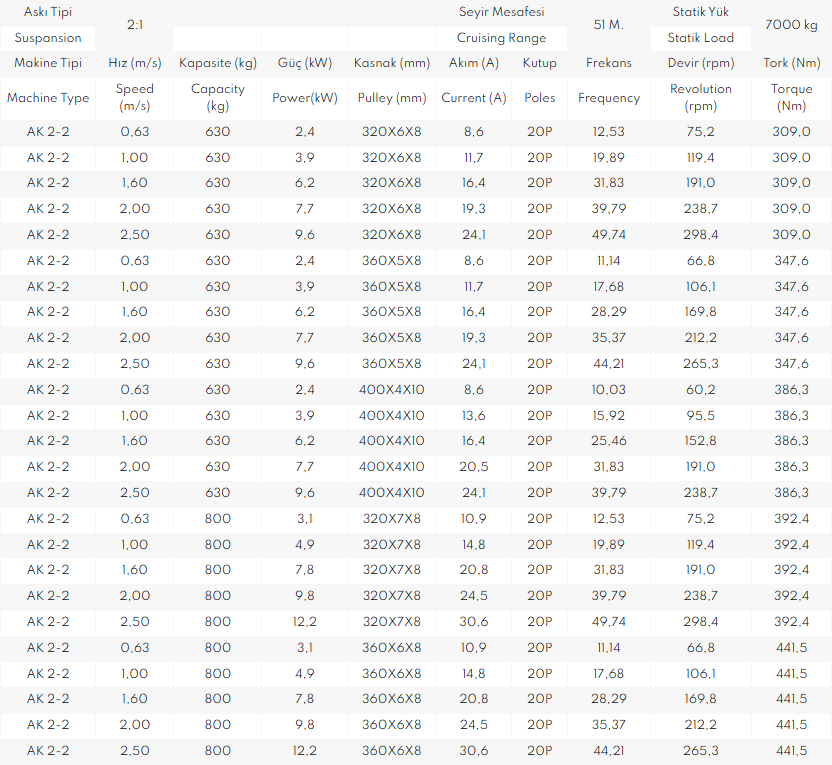Select the Frequency column header

pos(609,98)
